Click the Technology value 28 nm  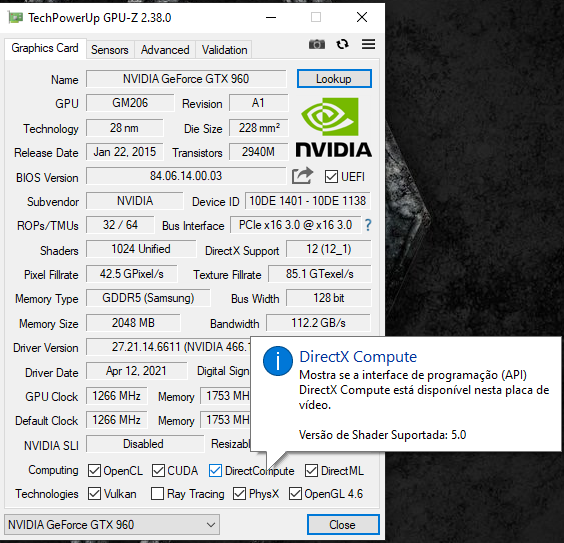[x=124, y=128]
